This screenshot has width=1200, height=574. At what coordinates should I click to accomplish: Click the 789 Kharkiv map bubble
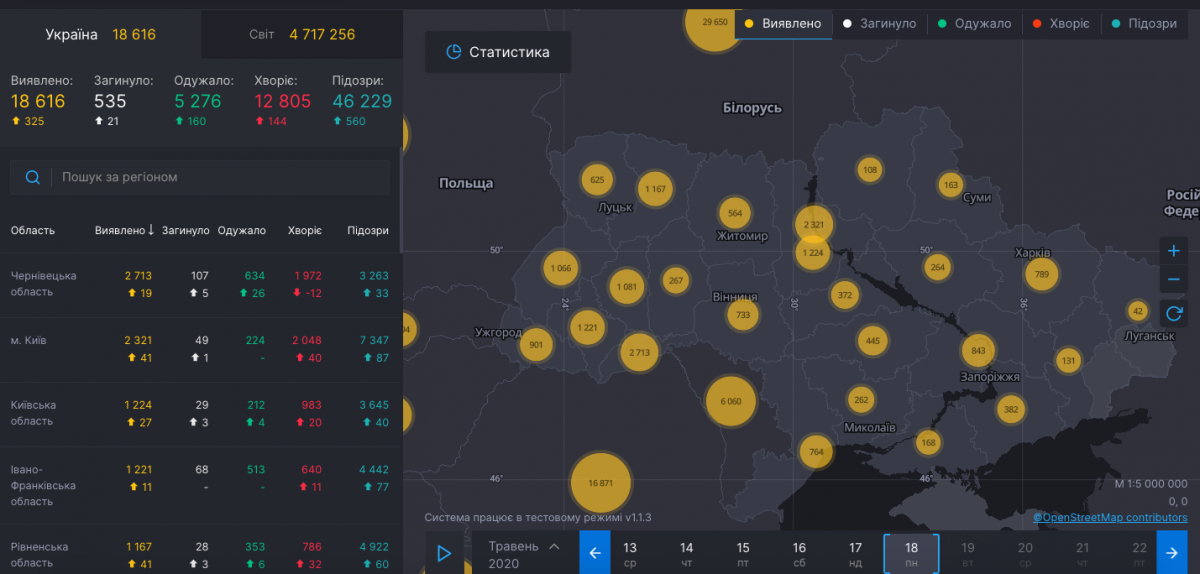tap(1042, 274)
